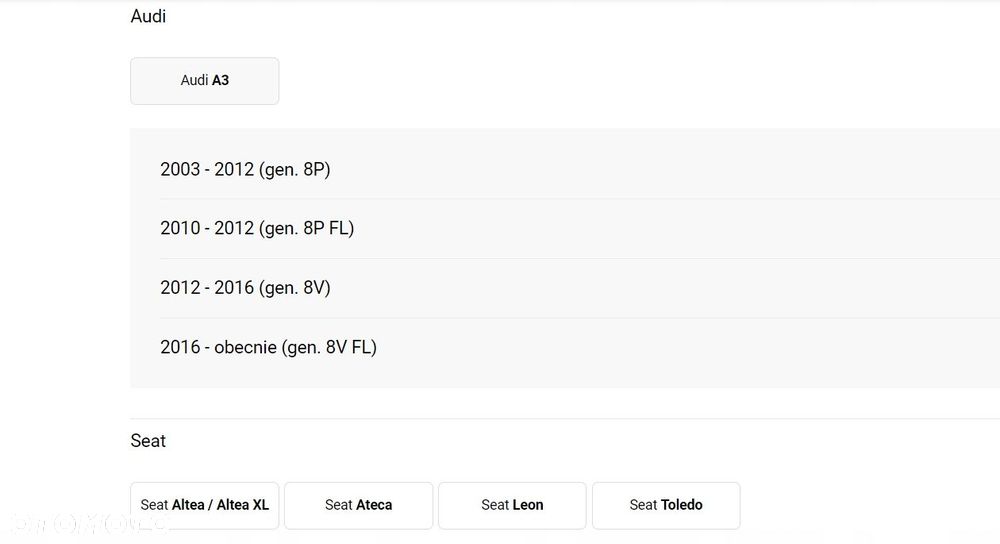Image resolution: width=1000 pixels, height=544 pixels.
Task: Select the Audi A3 model button
Action: pyautogui.click(x=204, y=80)
